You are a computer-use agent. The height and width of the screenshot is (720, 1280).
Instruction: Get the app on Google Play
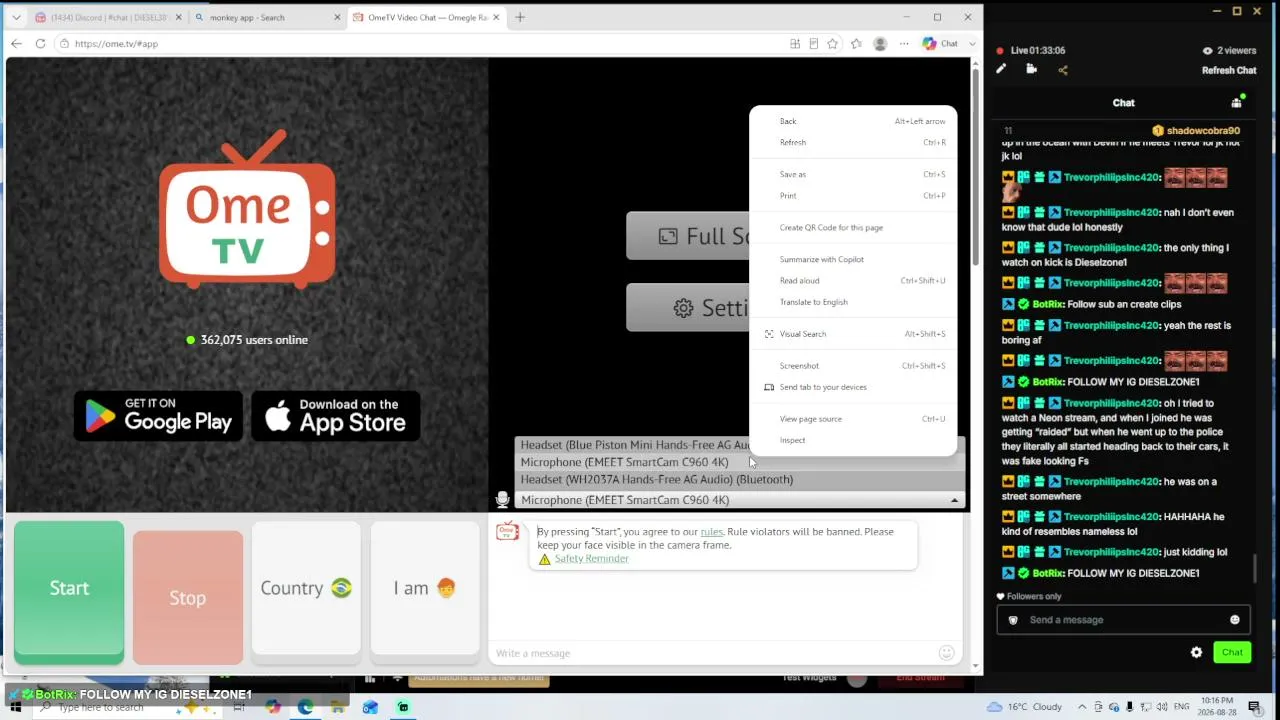coord(158,416)
